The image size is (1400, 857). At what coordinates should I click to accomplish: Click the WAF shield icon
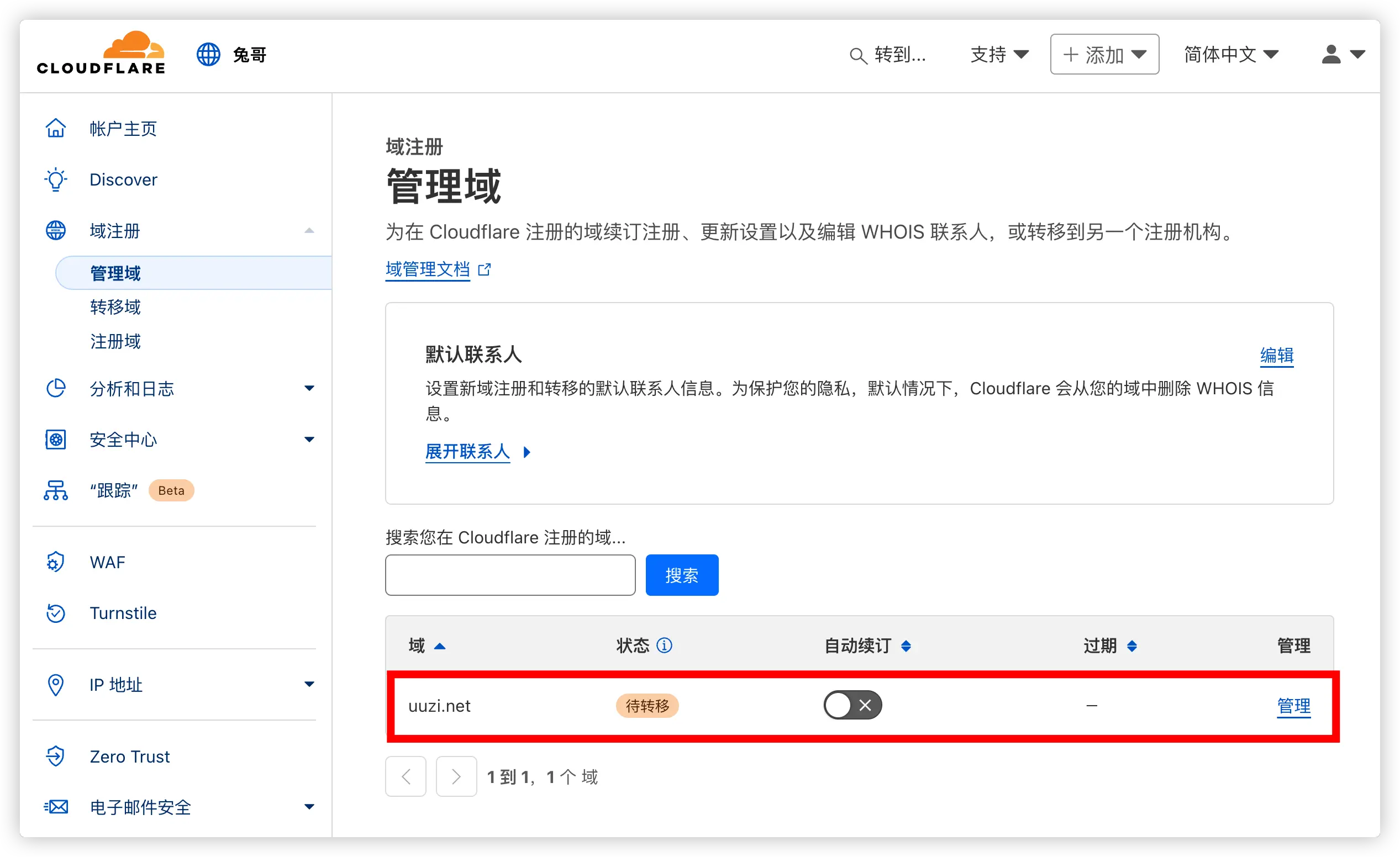pyautogui.click(x=56, y=562)
